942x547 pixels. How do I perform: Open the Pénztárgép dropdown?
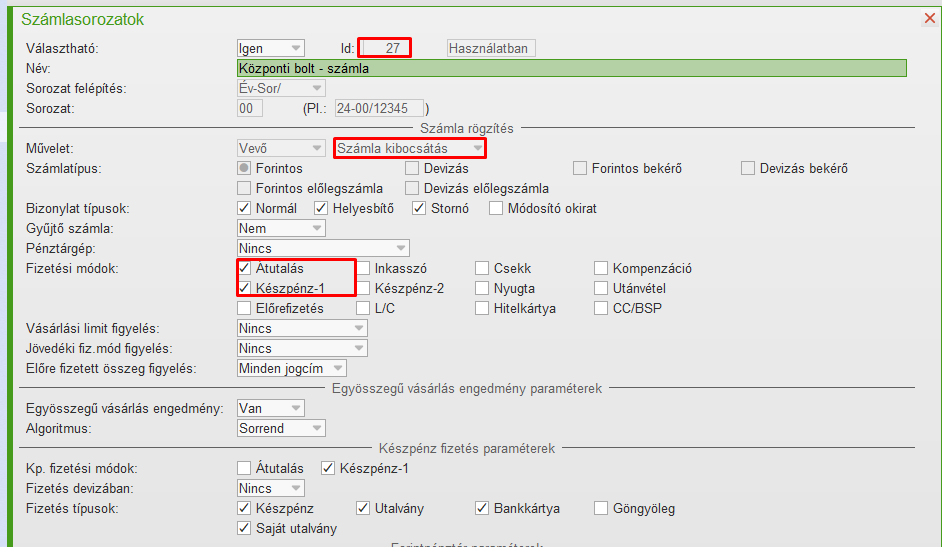[323, 248]
